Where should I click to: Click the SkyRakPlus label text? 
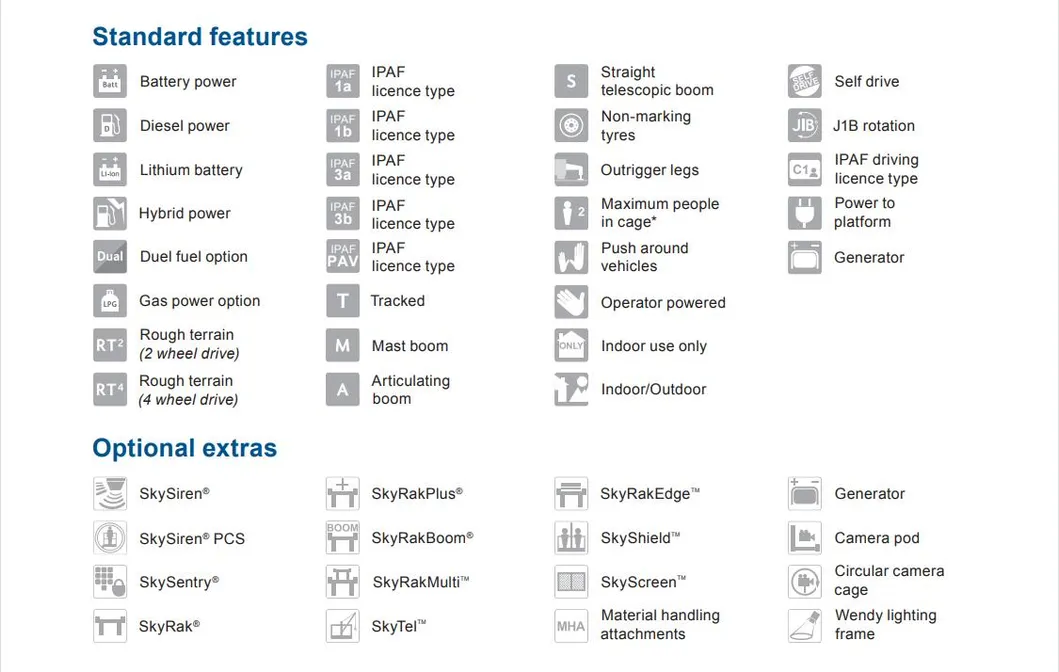(417, 493)
